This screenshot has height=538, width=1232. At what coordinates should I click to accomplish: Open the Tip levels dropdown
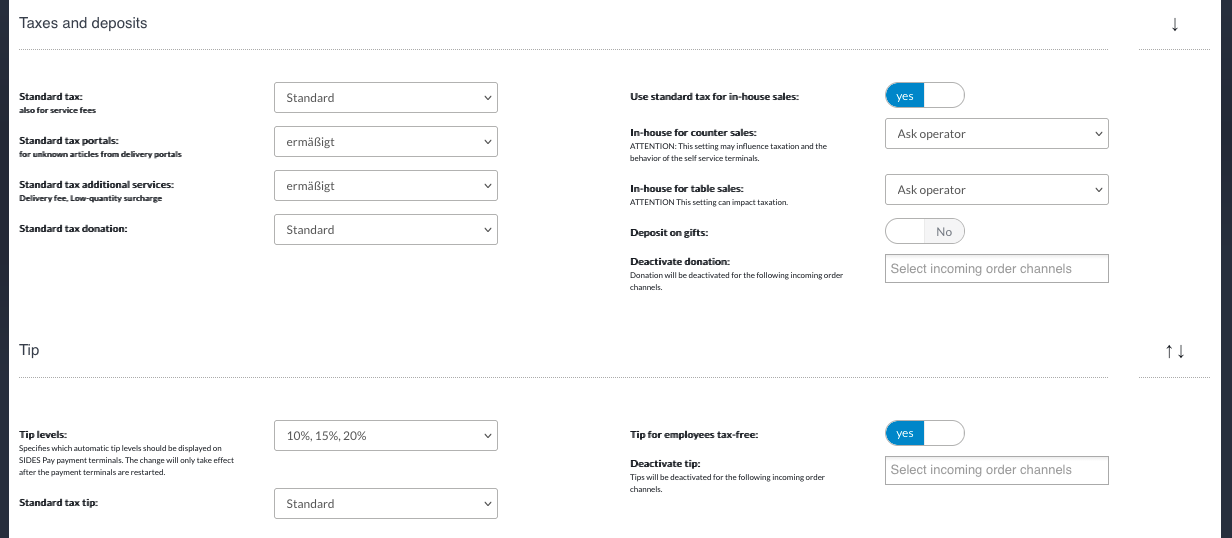385,435
